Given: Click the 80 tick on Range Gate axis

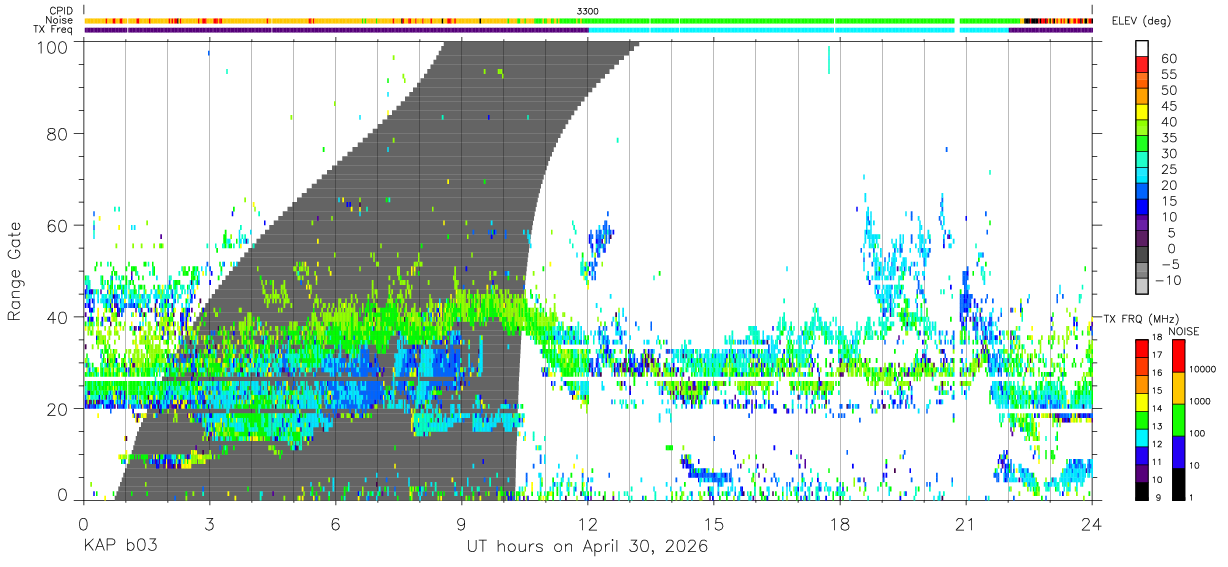Looking at the screenshot, I should point(59,134).
